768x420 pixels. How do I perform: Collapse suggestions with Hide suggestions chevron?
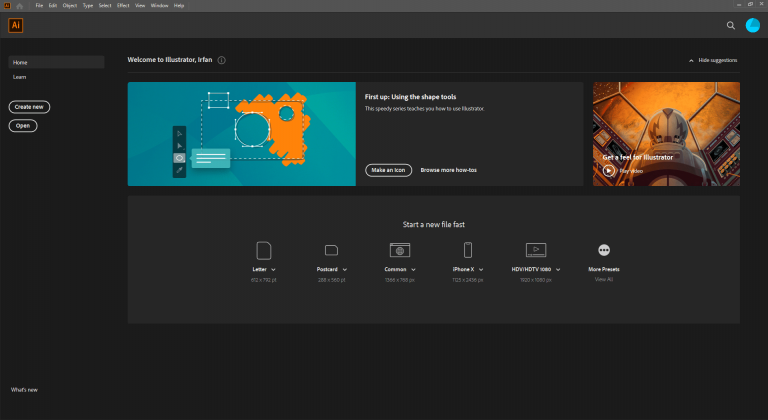tap(691, 61)
